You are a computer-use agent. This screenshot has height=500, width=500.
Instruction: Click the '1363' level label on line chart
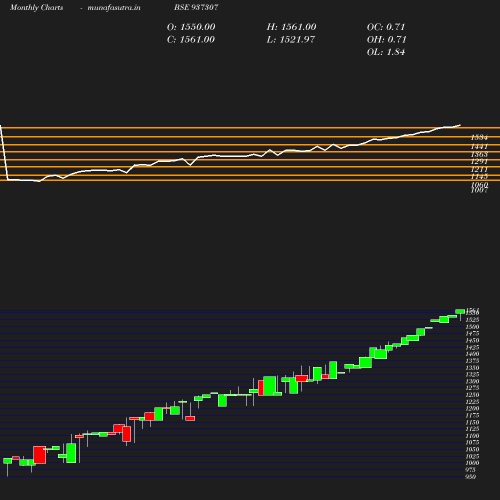[x=479, y=154]
